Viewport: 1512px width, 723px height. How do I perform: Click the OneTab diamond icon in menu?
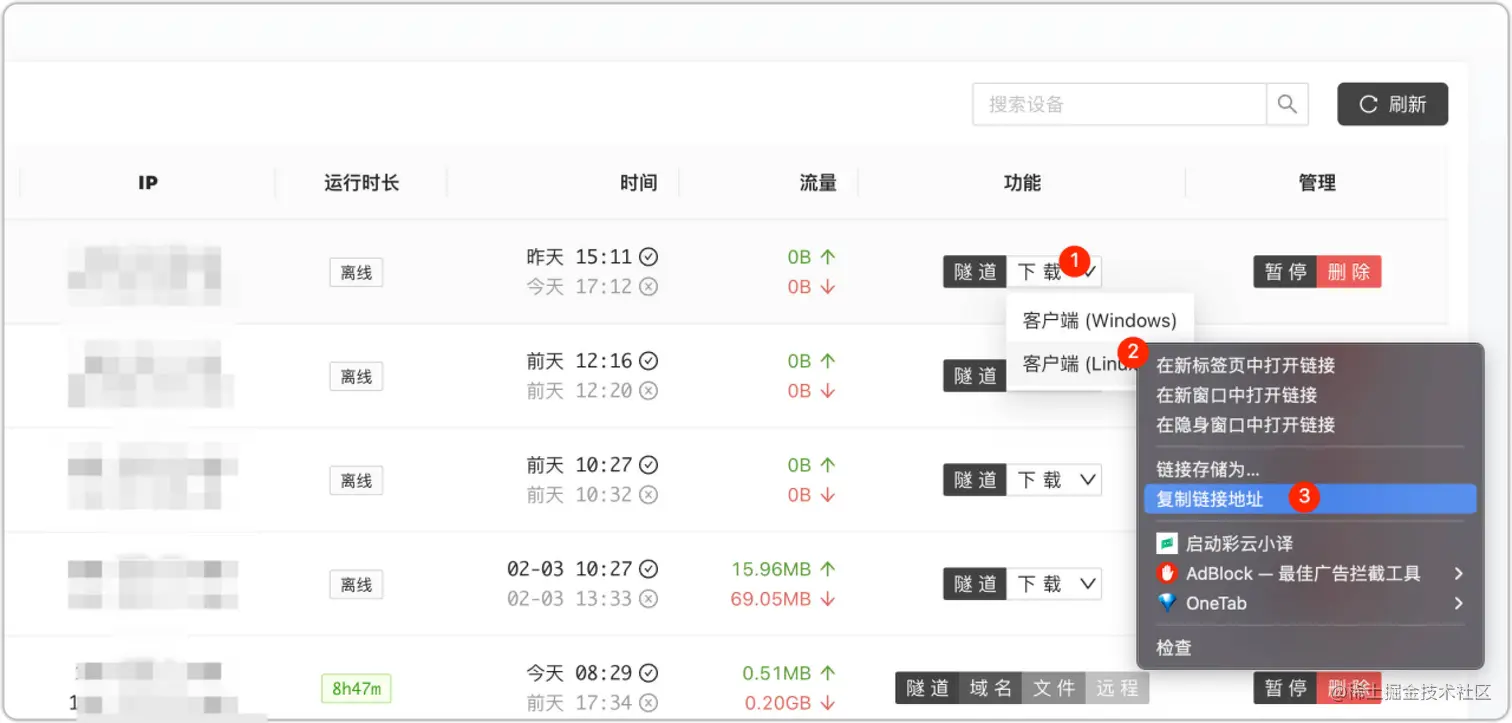coord(1167,603)
